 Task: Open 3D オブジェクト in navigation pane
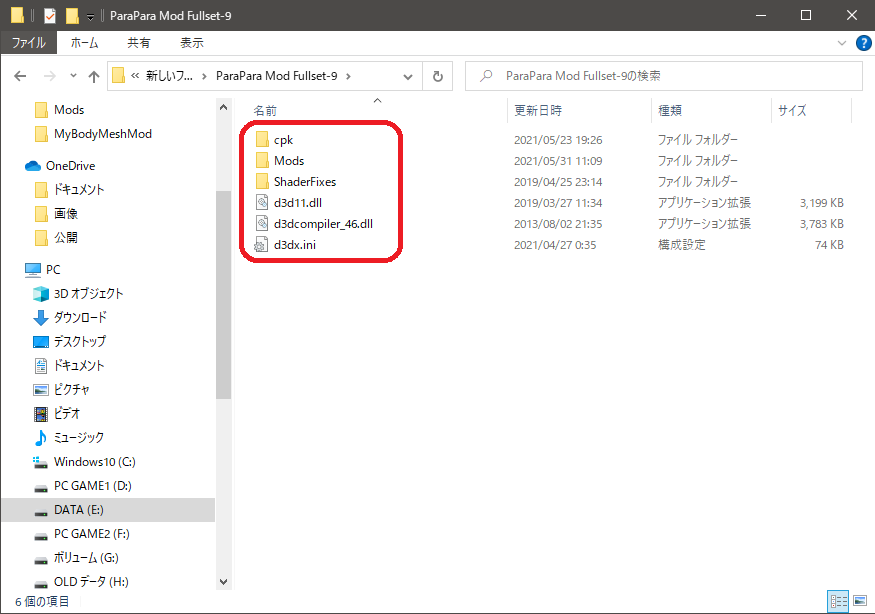[88, 294]
